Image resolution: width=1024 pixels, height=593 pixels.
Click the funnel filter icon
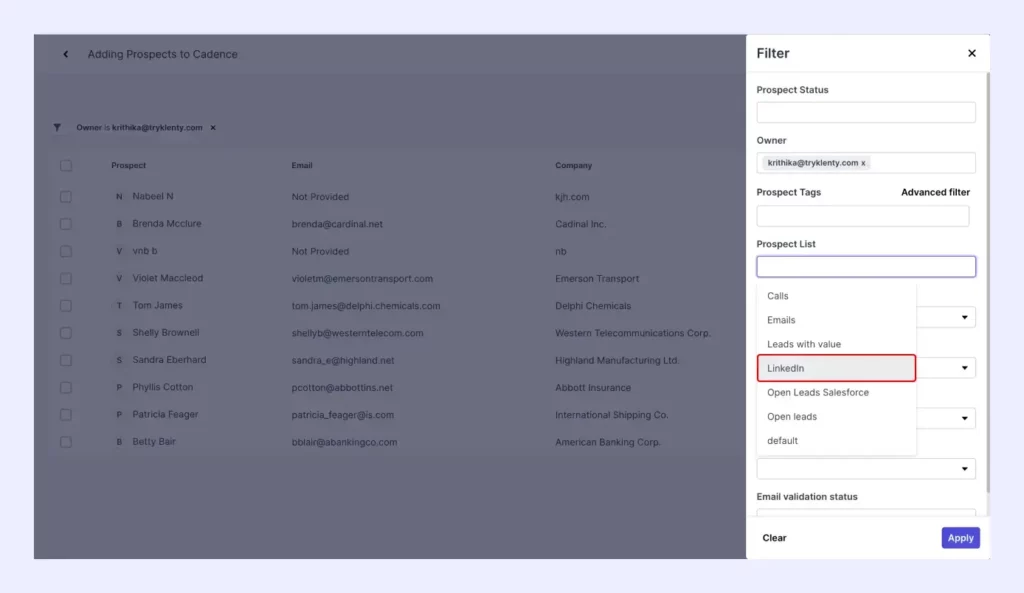(x=57, y=127)
